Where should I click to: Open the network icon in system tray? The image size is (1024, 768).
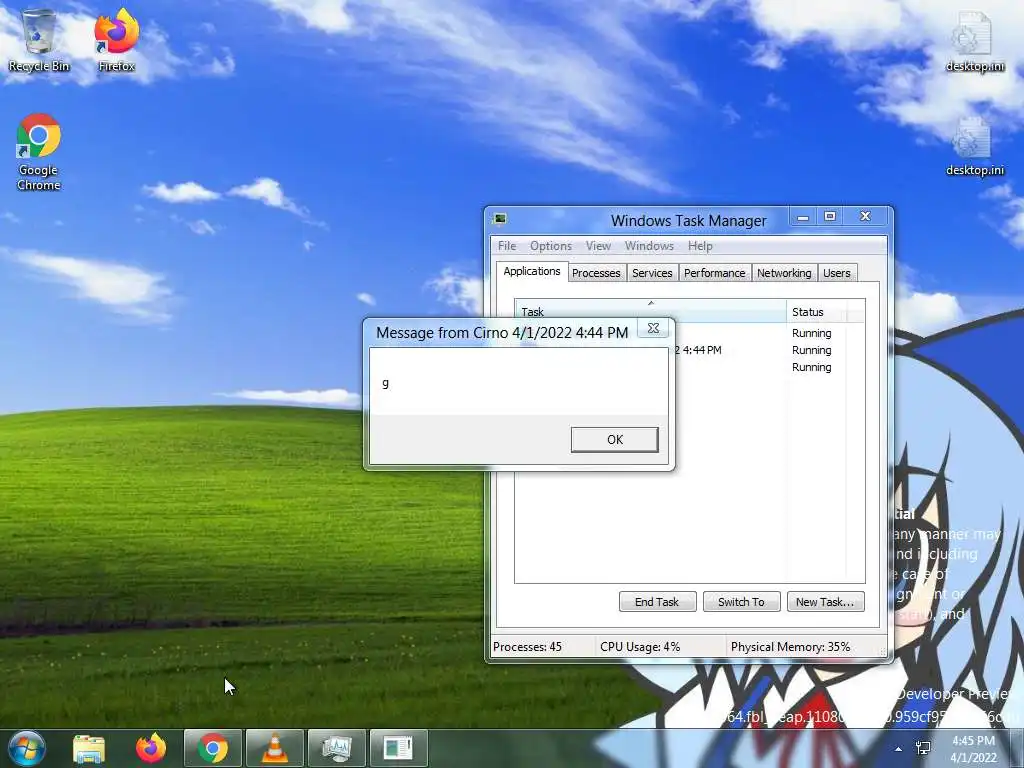coord(923,749)
